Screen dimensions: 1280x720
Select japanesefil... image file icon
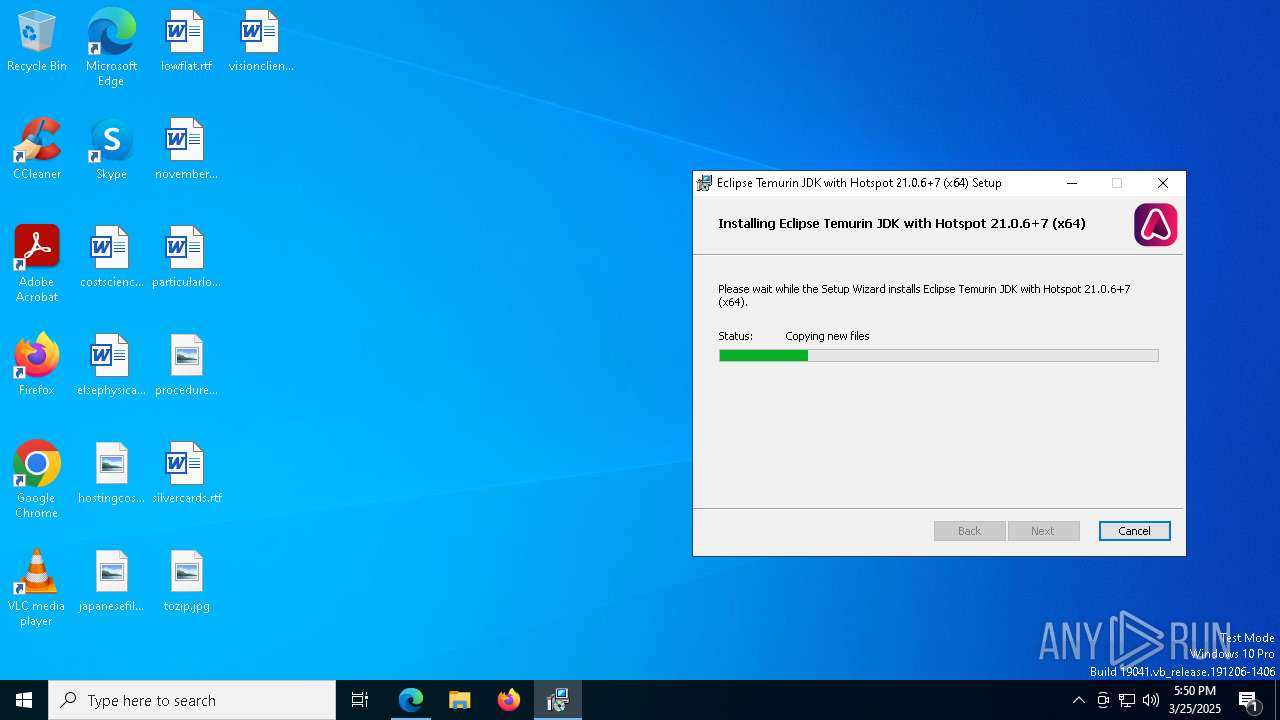tap(111, 582)
